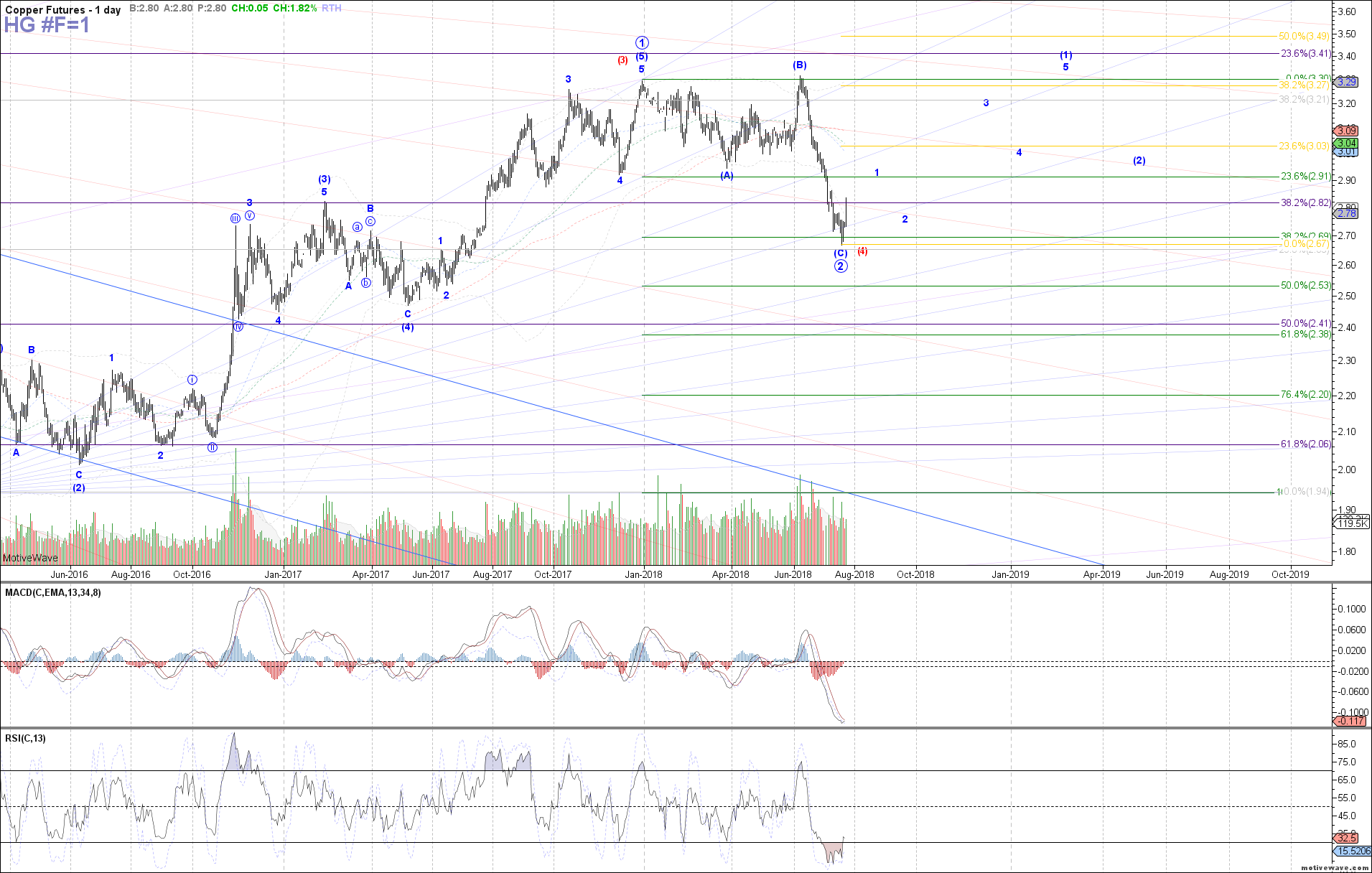Select the green 61.8%(2.38) retracement label
The height and width of the screenshot is (873, 1372).
(x=1306, y=335)
